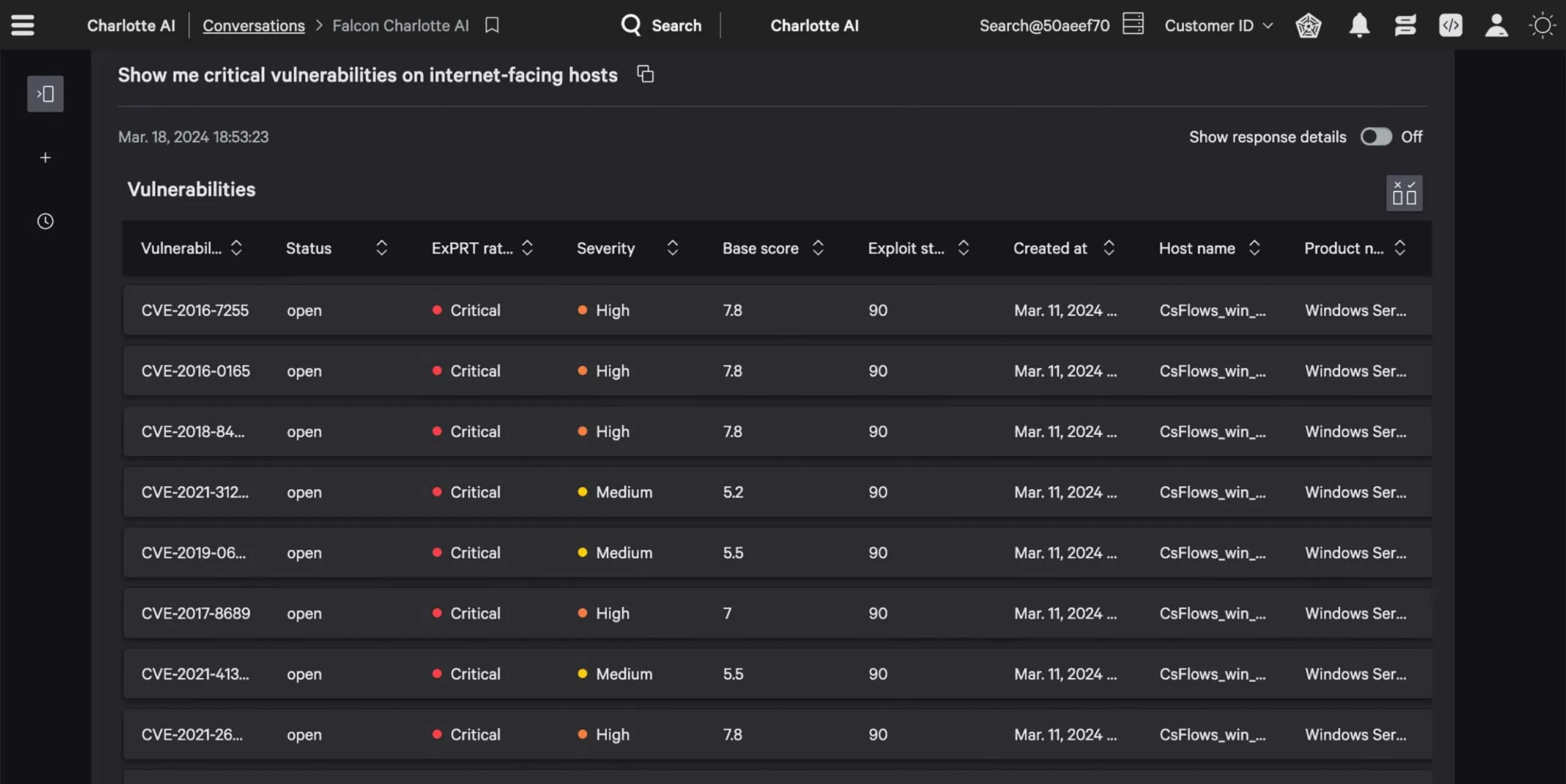Click Windows Ser... in CVE-2021-26... row
1566x784 pixels.
[1356, 734]
